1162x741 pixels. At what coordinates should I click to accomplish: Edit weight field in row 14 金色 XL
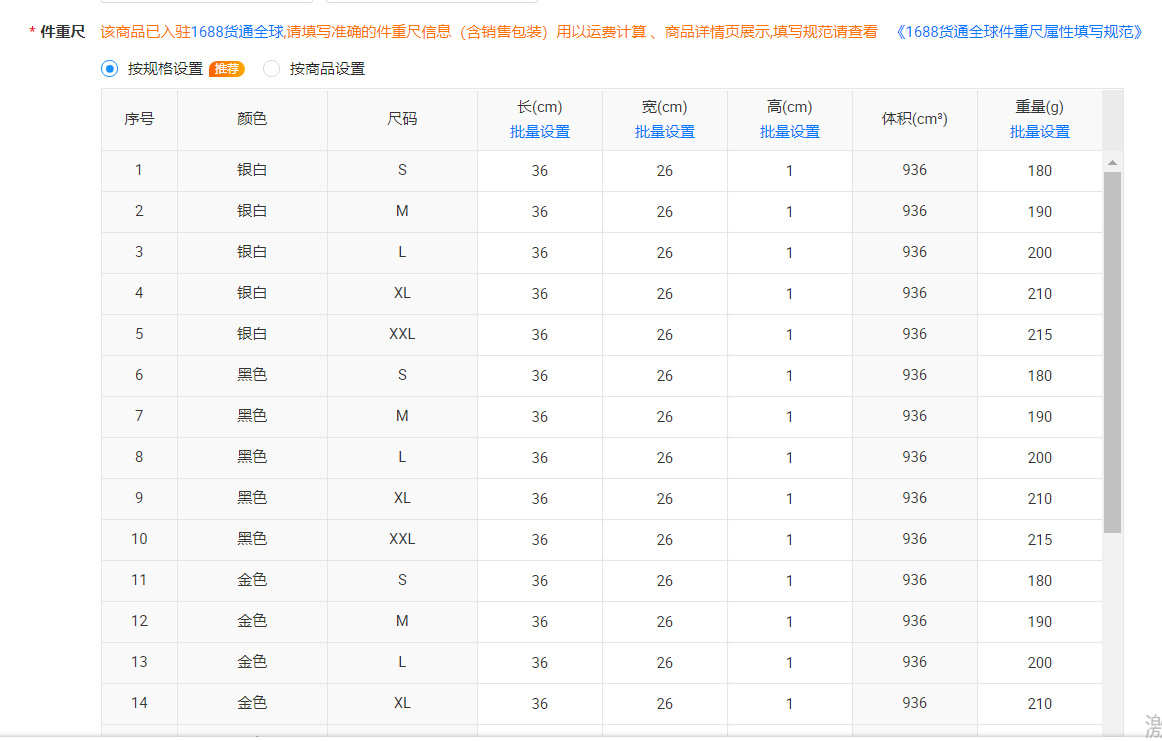click(1039, 704)
